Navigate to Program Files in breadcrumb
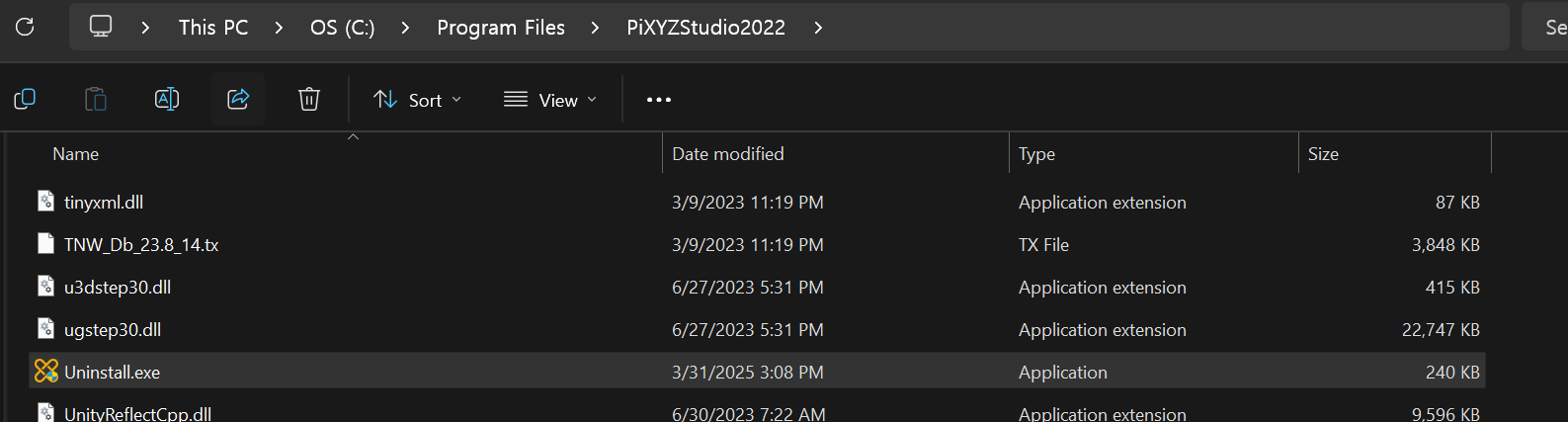 501,28
